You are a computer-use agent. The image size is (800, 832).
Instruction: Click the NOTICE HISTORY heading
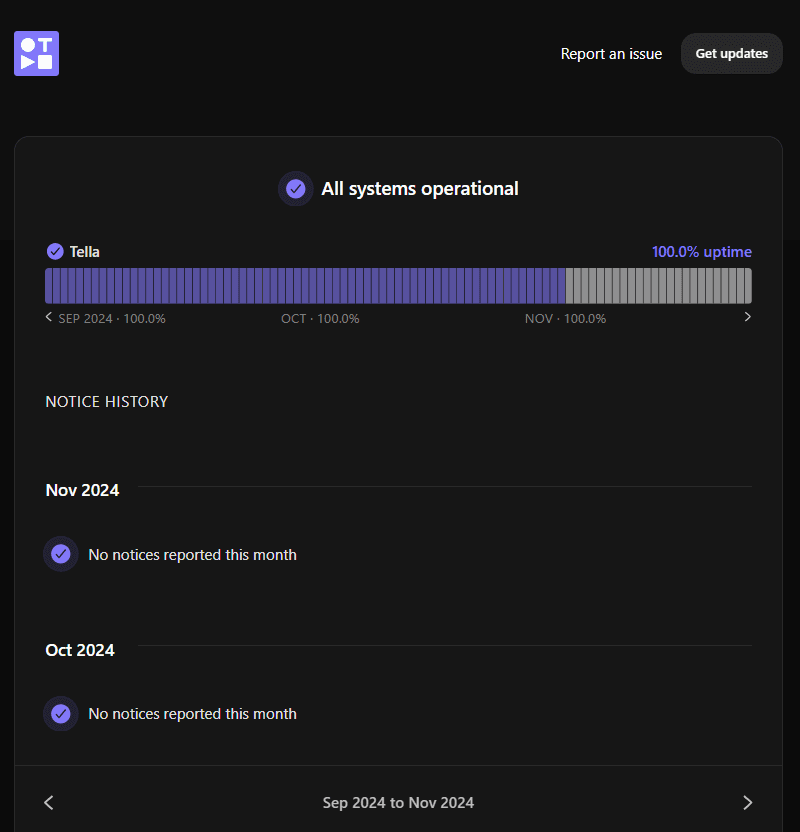coord(107,402)
